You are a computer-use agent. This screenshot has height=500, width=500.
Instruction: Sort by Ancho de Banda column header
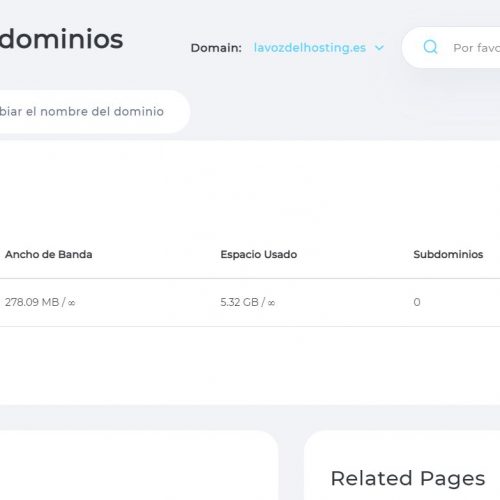[49, 254]
